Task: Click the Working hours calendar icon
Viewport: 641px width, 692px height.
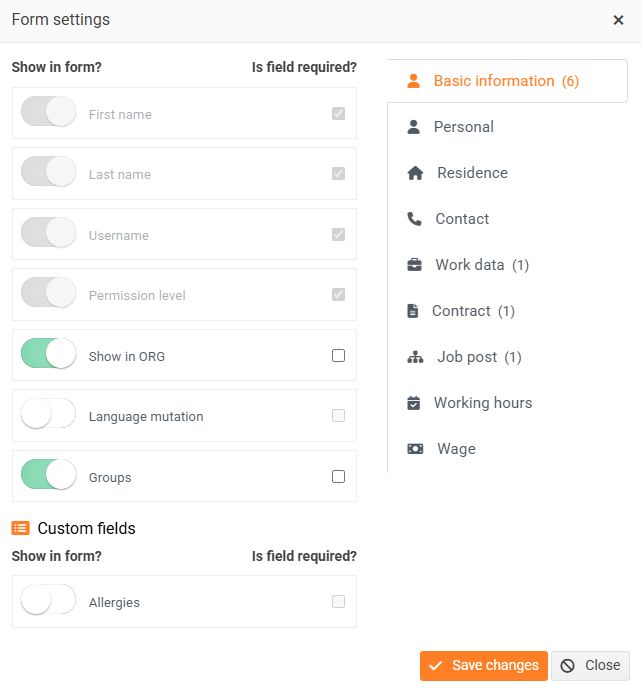Action: [414, 403]
